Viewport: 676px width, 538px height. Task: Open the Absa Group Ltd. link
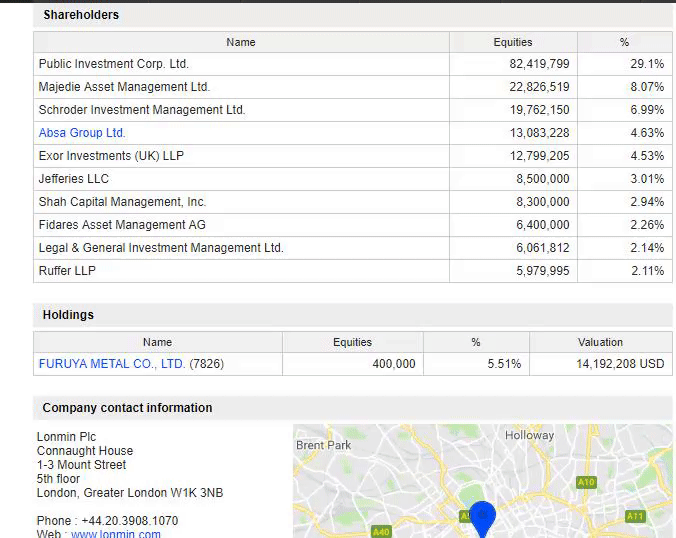(82, 133)
